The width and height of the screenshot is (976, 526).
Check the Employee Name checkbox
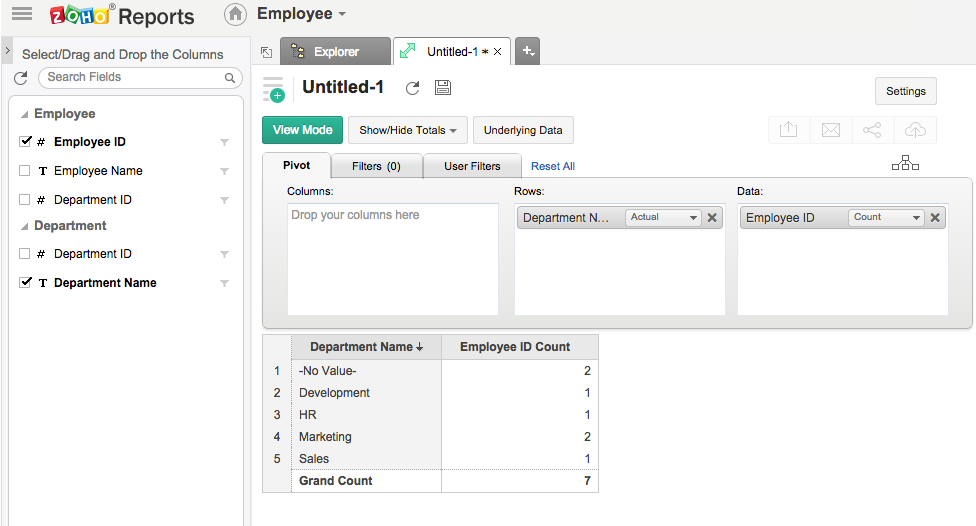[25, 171]
